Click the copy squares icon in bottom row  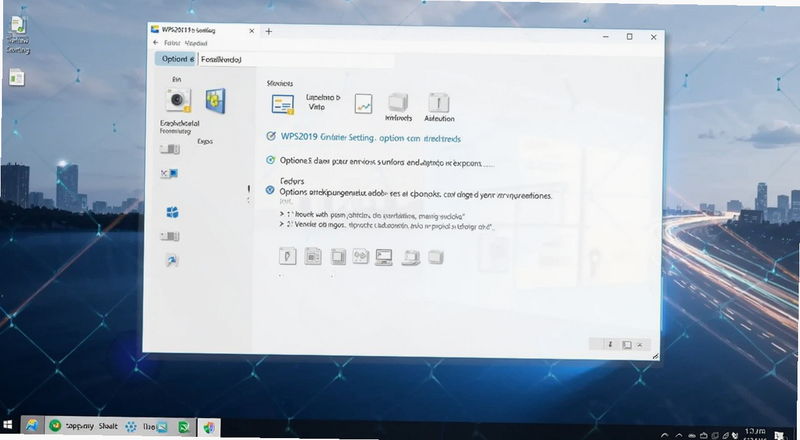pos(337,256)
